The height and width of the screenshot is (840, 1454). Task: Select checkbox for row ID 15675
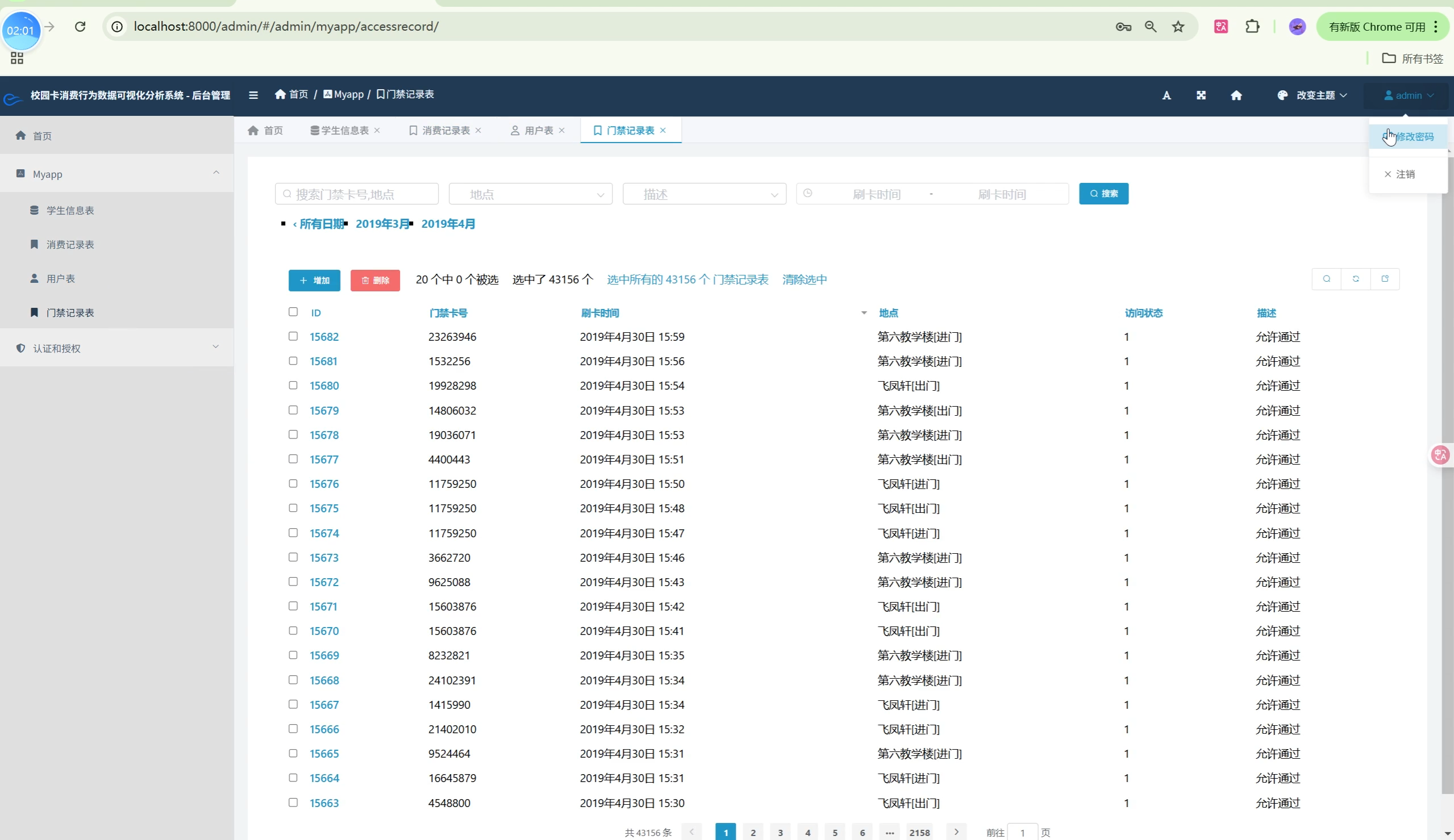click(x=293, y=508)
